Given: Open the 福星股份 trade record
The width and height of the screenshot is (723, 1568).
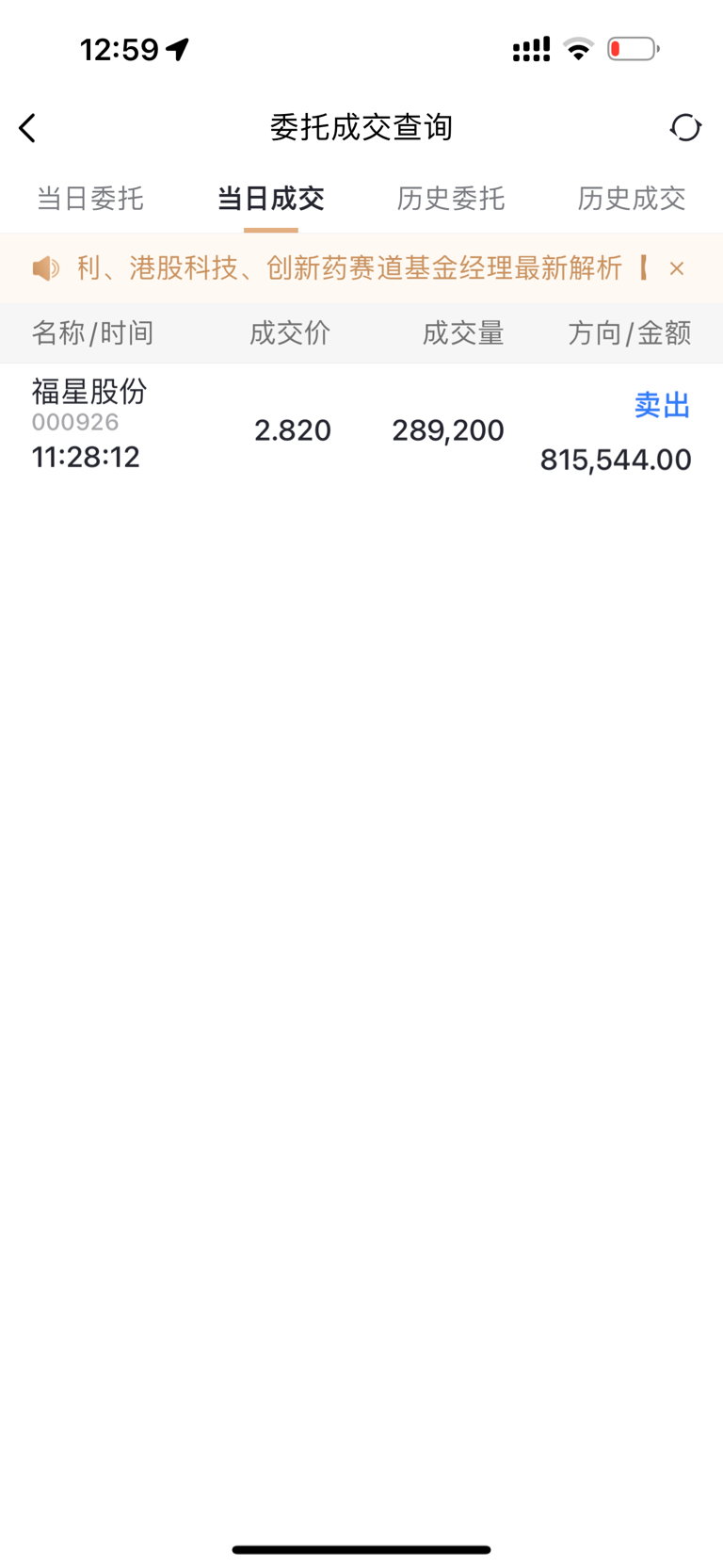Looking at the screenshot, I should coord(361,425).
